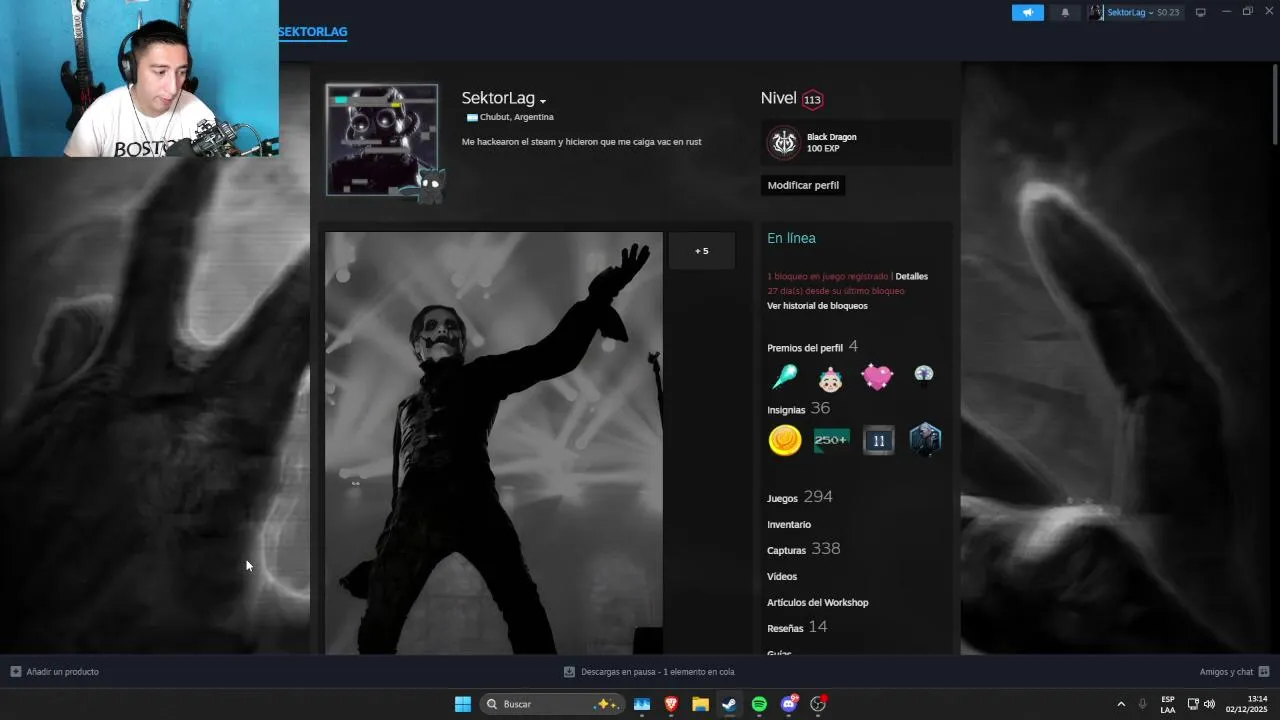Viewport: 1280px width, 720px height.
Task: Select the clown face profile award icon
Action: (x=830, y=378)
